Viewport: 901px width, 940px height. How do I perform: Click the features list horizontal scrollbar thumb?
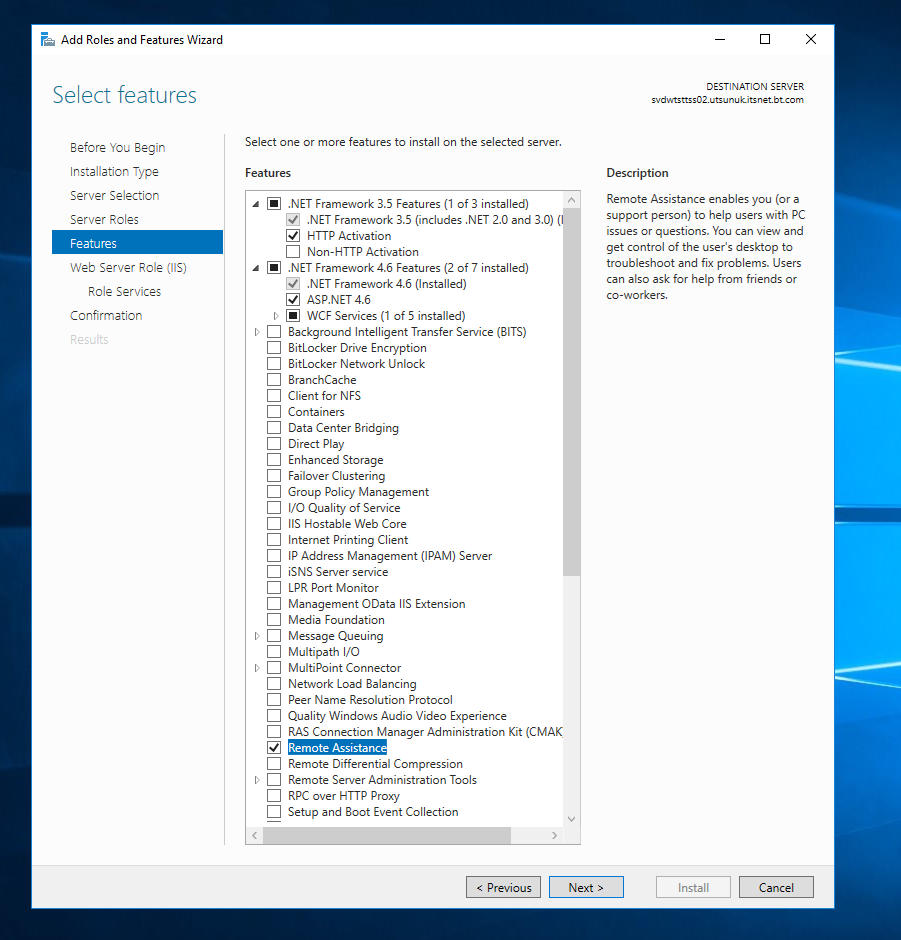pos(387,835)
